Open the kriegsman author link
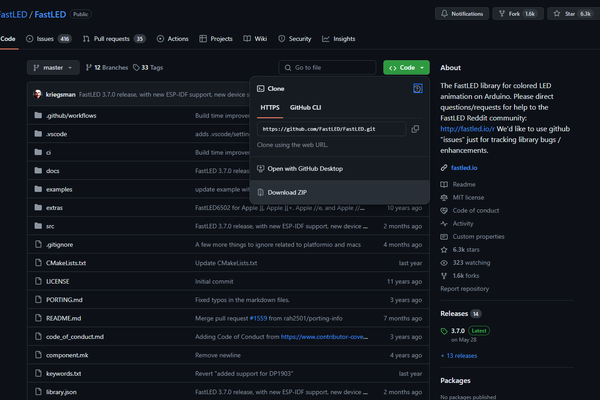The image size is (600, 400). (x=60, y=94)
